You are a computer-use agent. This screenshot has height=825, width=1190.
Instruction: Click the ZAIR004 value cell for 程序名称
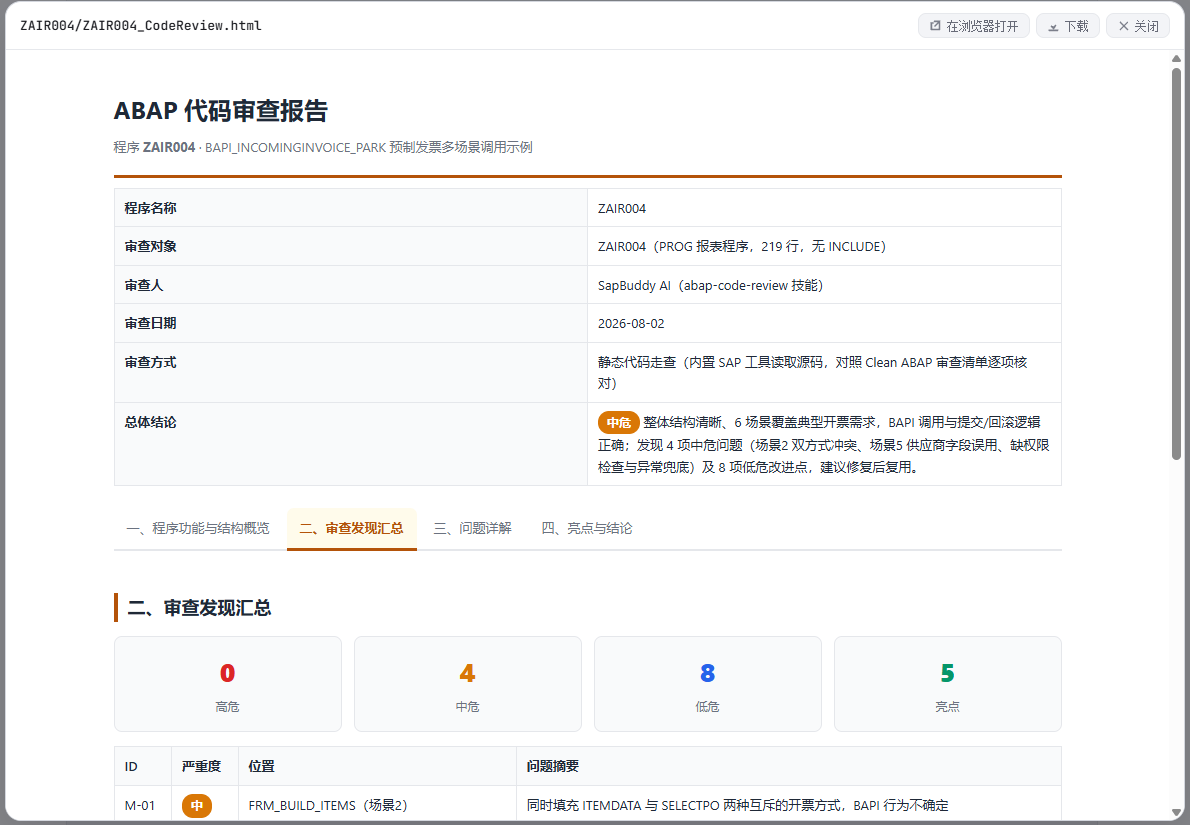[x=824, y=208]
